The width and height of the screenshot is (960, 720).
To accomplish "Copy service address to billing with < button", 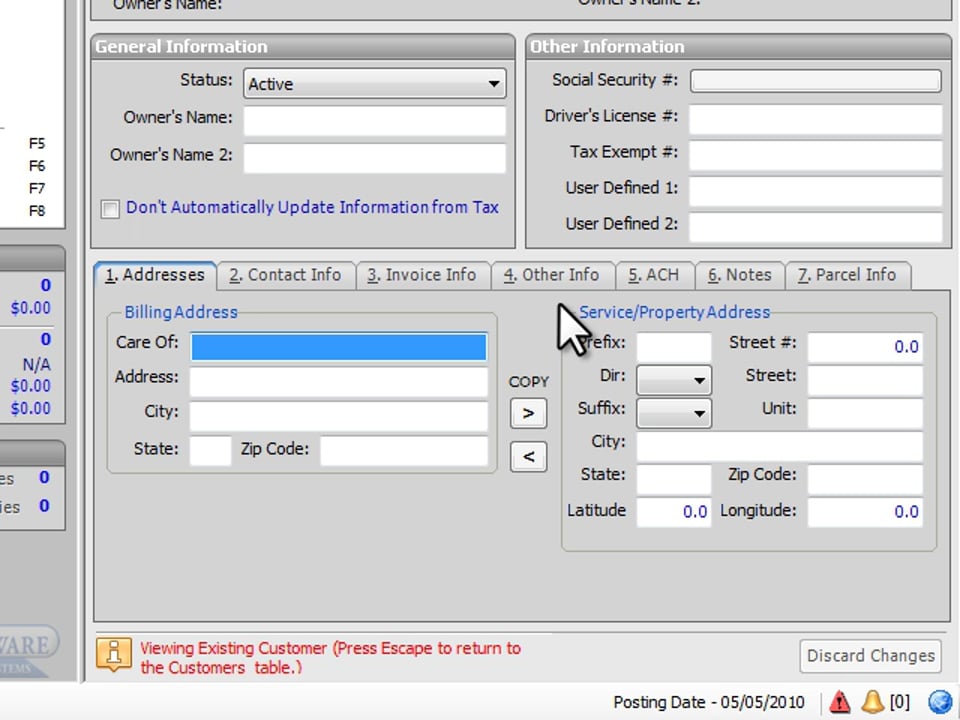I will (x=528, y=456).
